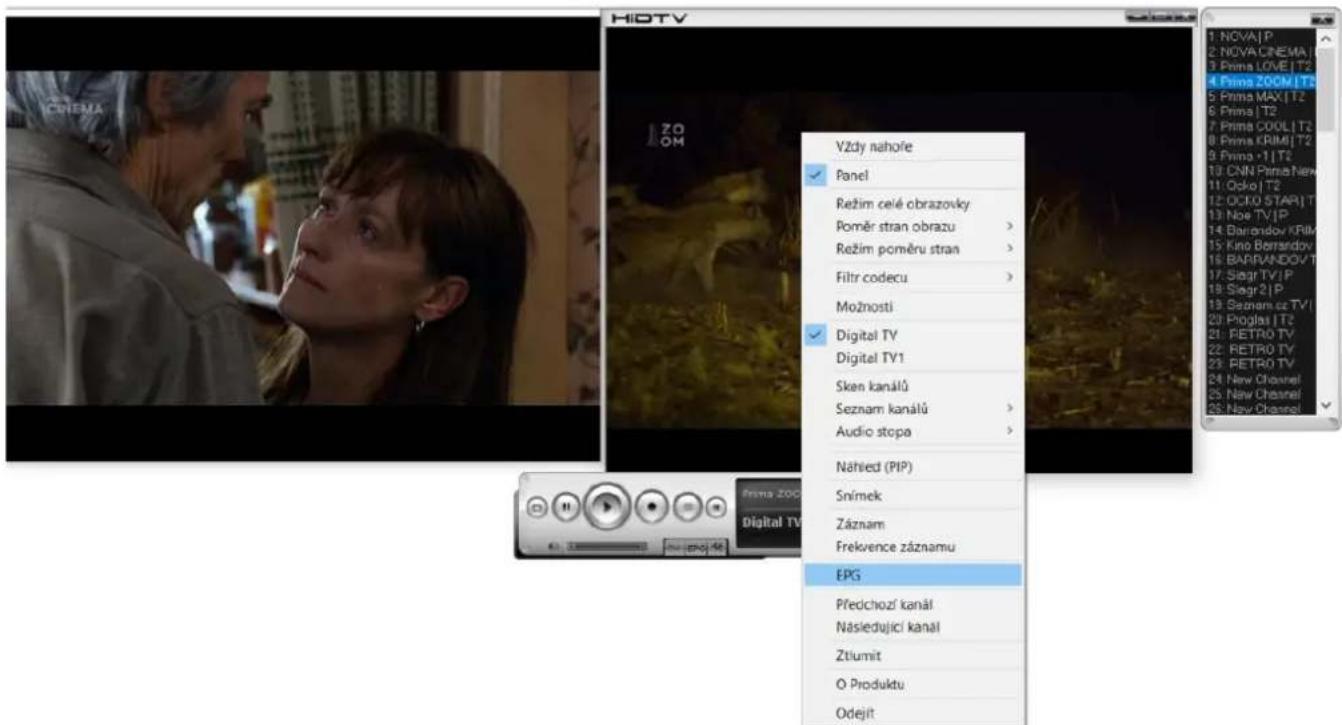Open Frekvence záznamu menu entry
Screen dimensions: 1342x725
click(913, 547)
